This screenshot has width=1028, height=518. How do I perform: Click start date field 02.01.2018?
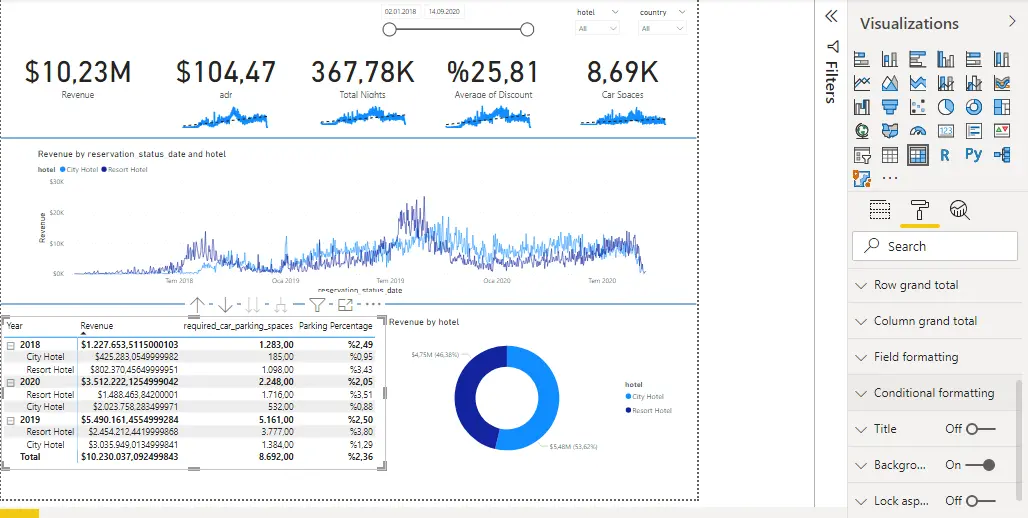(401, 12)
